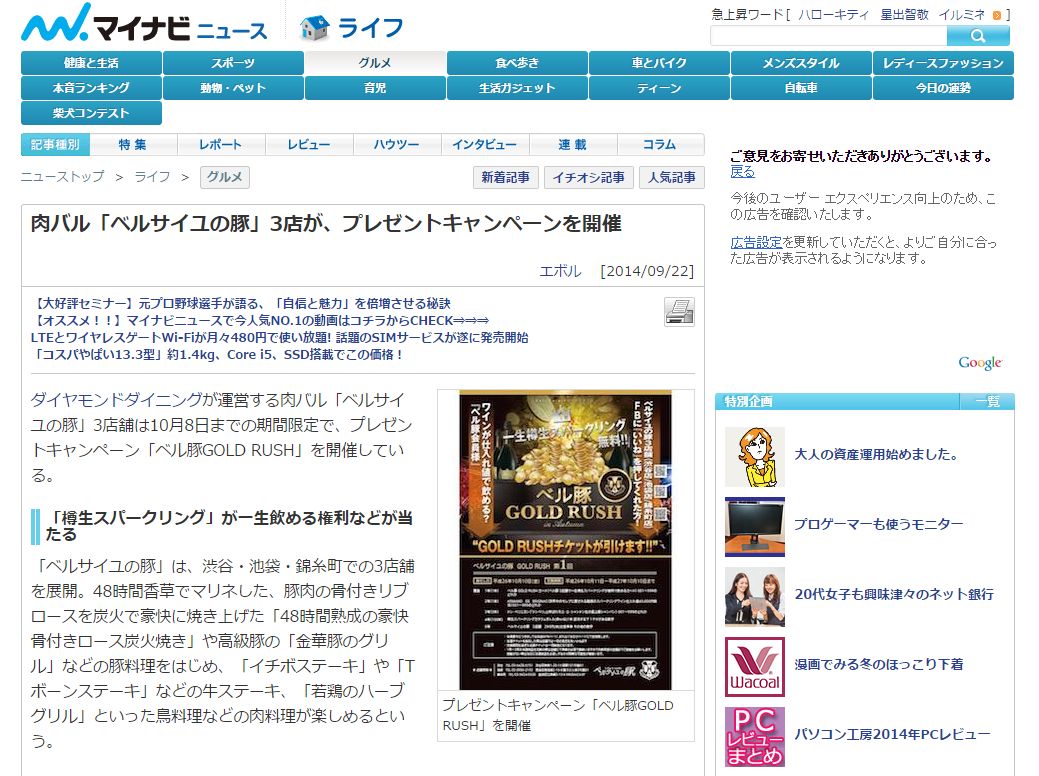The width and height of the screenshot is (1039, 776).
Task: Open the メンズスタイル category
Action: coord(801,63)
